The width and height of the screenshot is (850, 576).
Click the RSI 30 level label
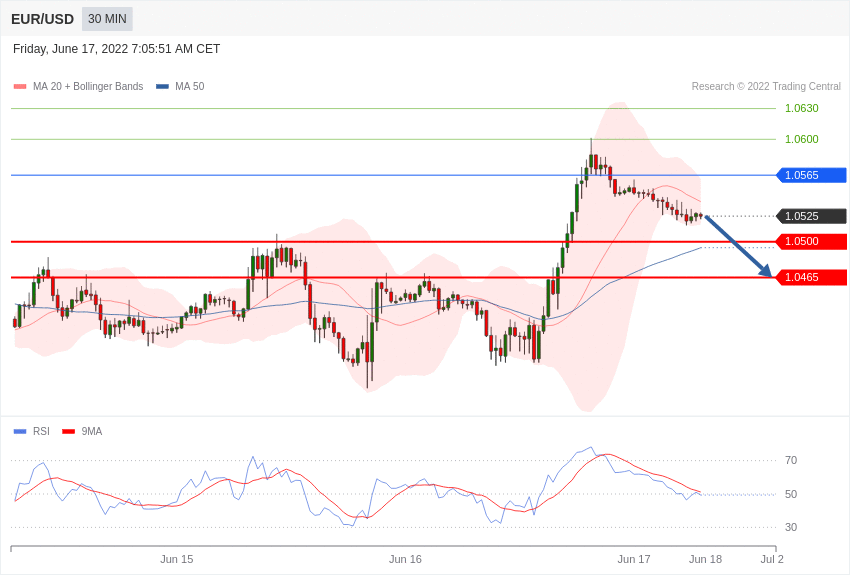791,527
